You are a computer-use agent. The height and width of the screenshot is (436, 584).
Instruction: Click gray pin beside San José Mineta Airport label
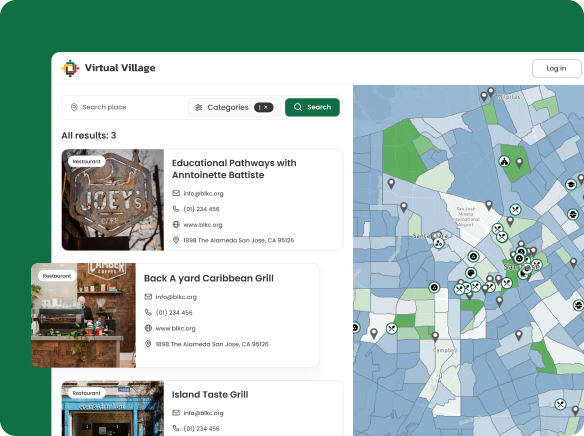coord(489,205)
